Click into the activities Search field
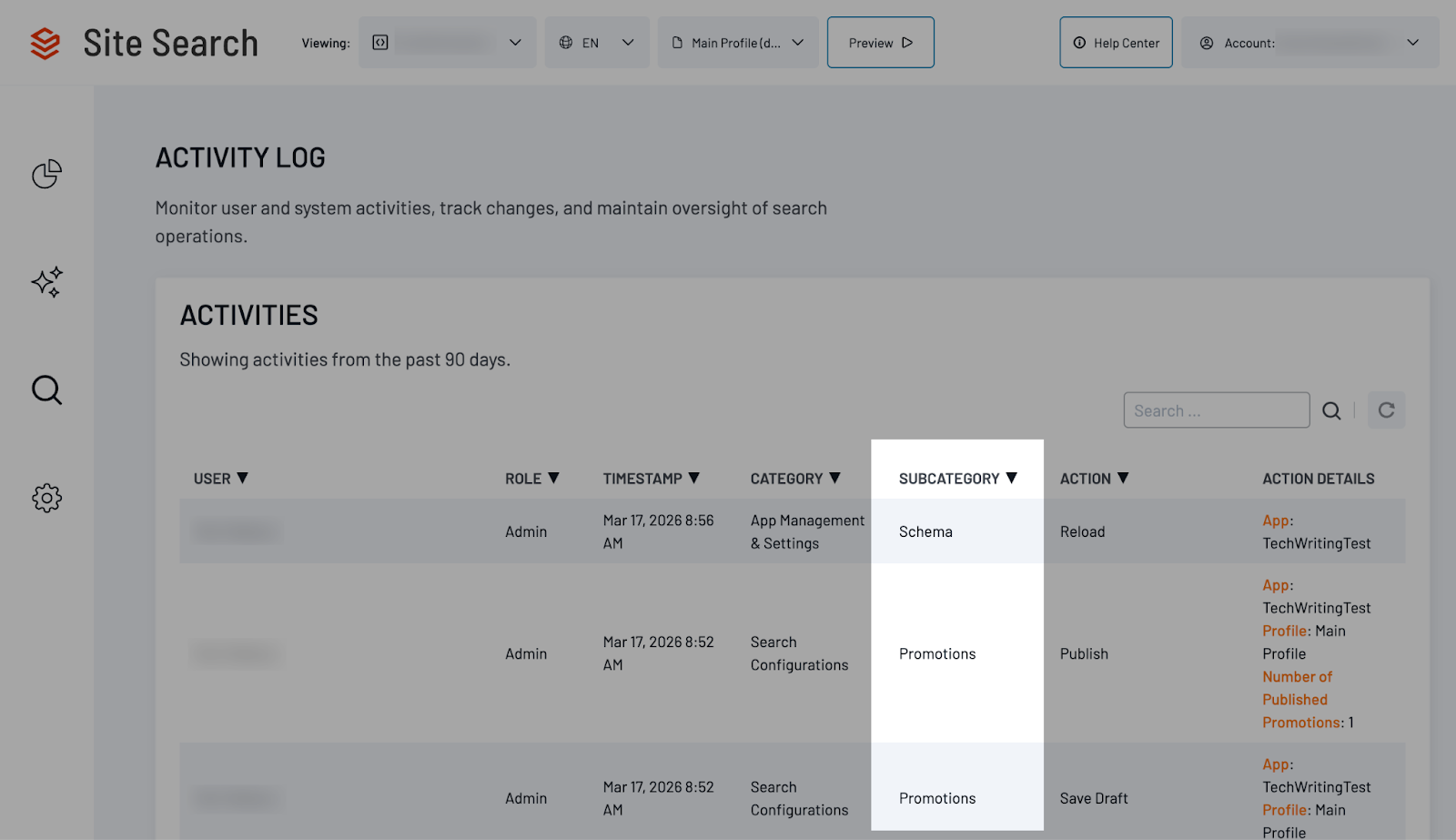The image size is (1456, 840). (x=1217, y=410)
